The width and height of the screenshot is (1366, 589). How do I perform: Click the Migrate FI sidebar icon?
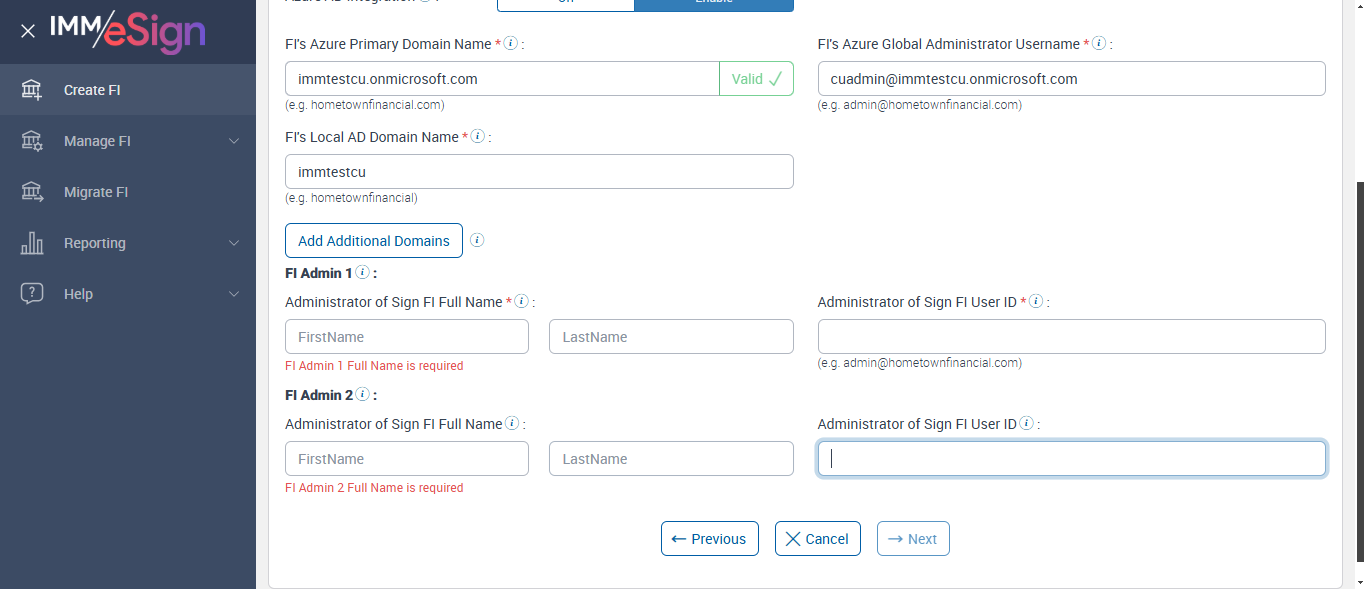32,192
